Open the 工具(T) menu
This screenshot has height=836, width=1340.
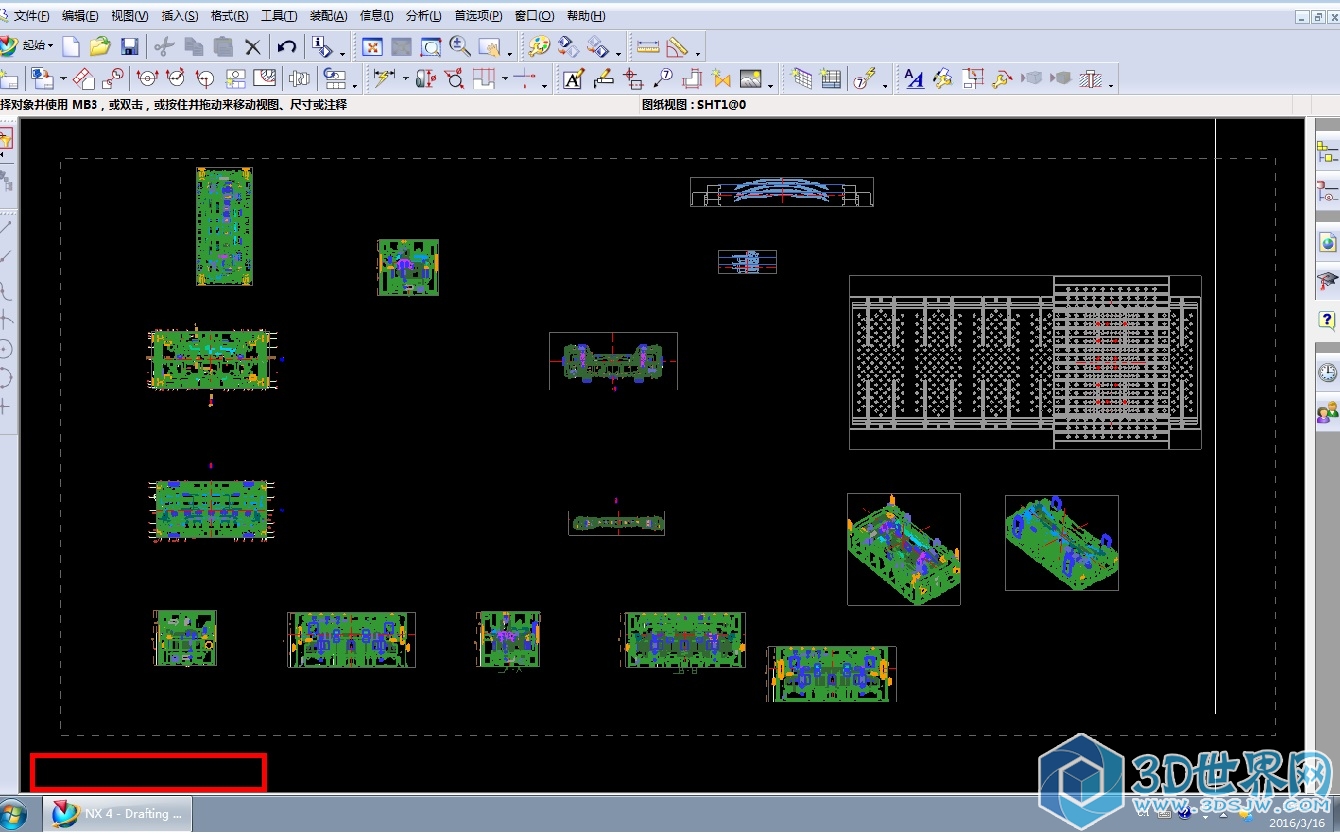click(x=279, y=16)
